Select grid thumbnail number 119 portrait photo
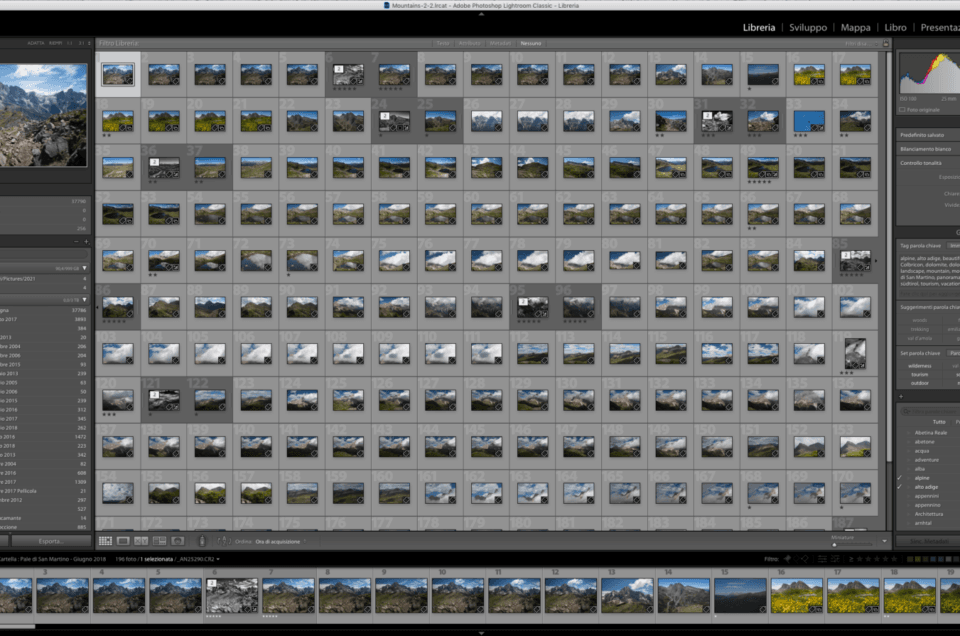Screen dimensions: 960x636 (855, 354)
